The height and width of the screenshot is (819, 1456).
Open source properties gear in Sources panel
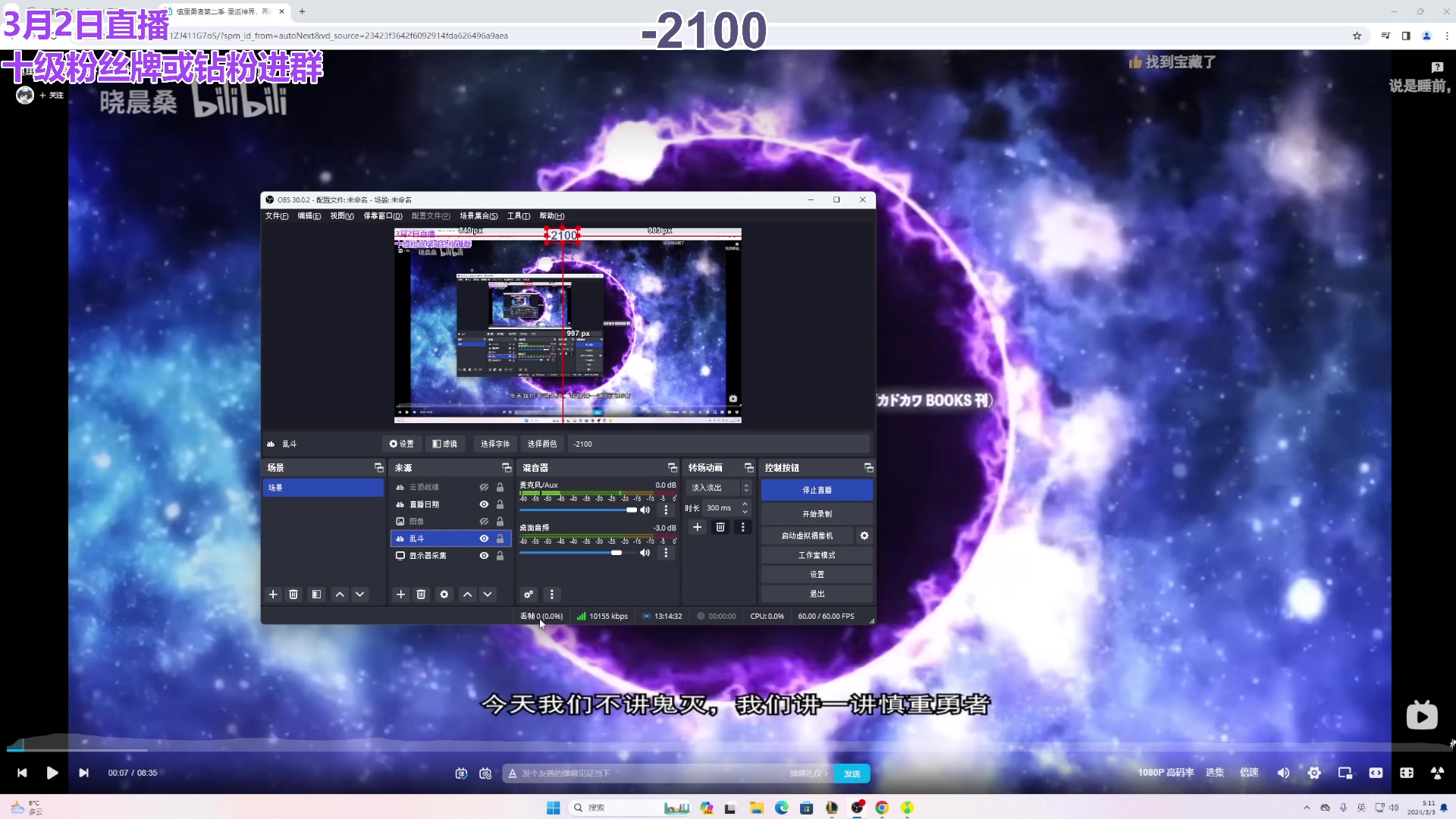coord(444,595)
